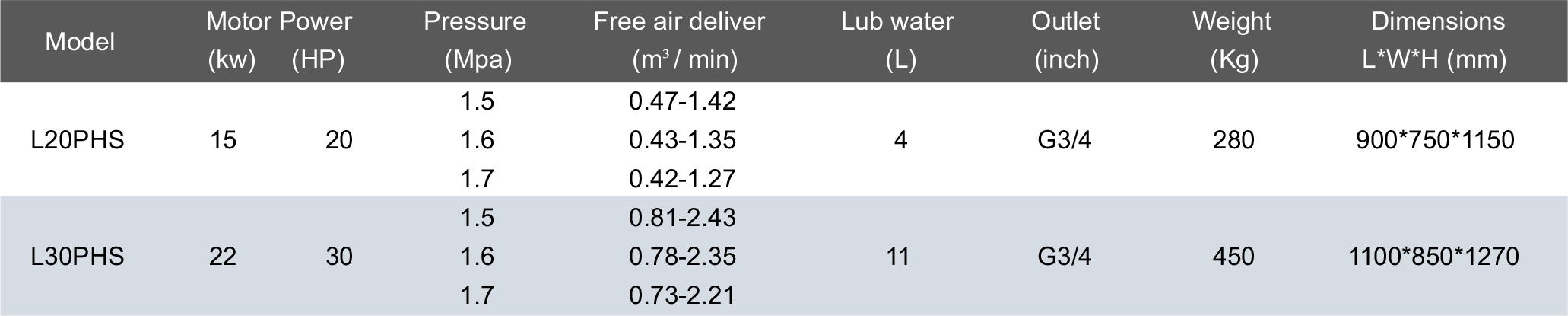Select the 0.43-1.35 air delivery value
This screenshot has height=316, width=1568.
pos(682,140)
